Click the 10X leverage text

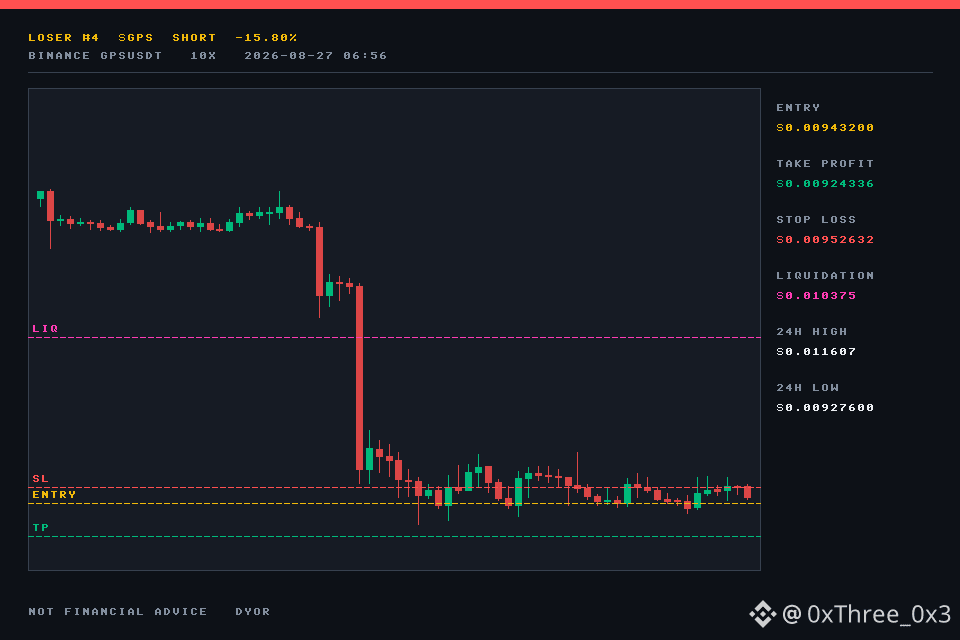203,56
